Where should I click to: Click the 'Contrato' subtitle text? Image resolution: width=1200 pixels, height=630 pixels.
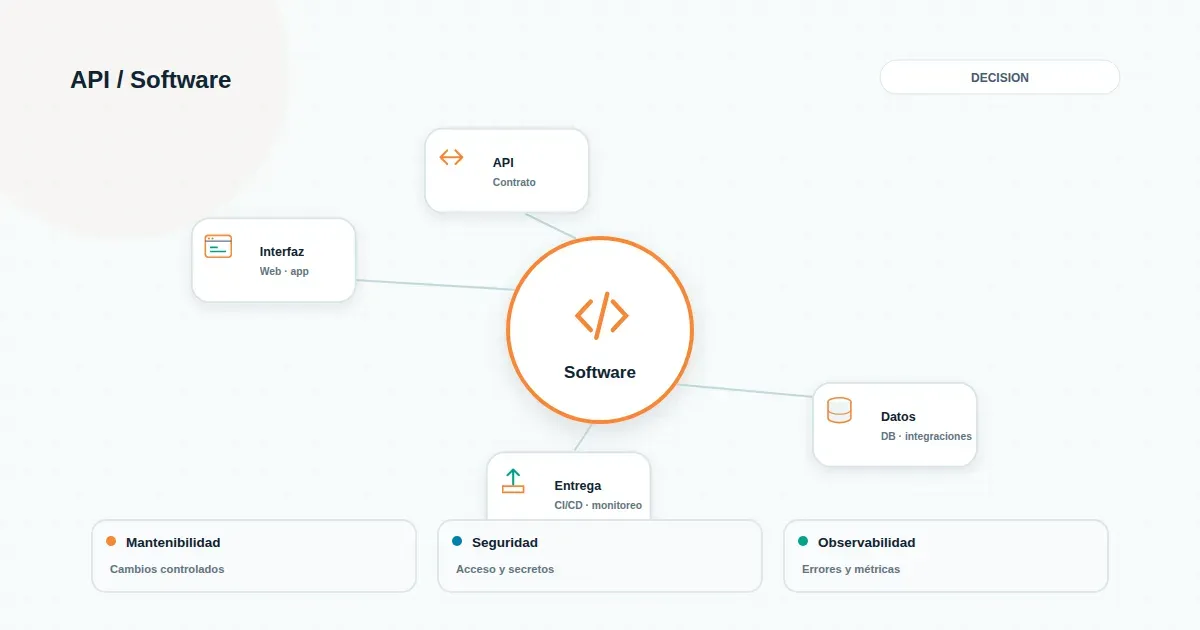coord(514,182)
